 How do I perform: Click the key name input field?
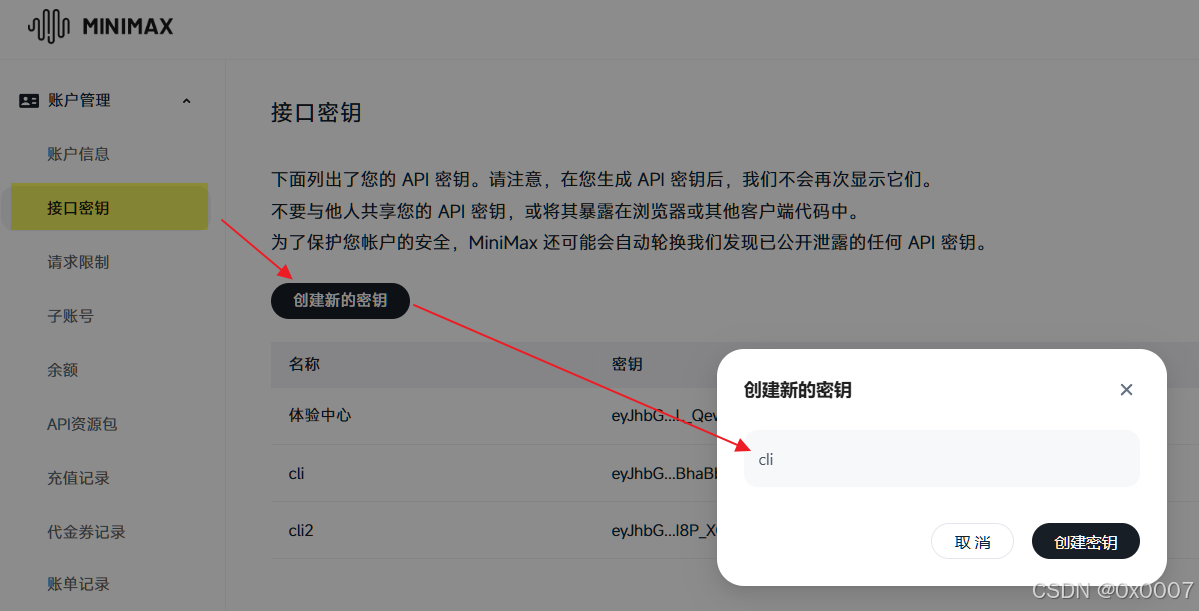pos(941,459)
